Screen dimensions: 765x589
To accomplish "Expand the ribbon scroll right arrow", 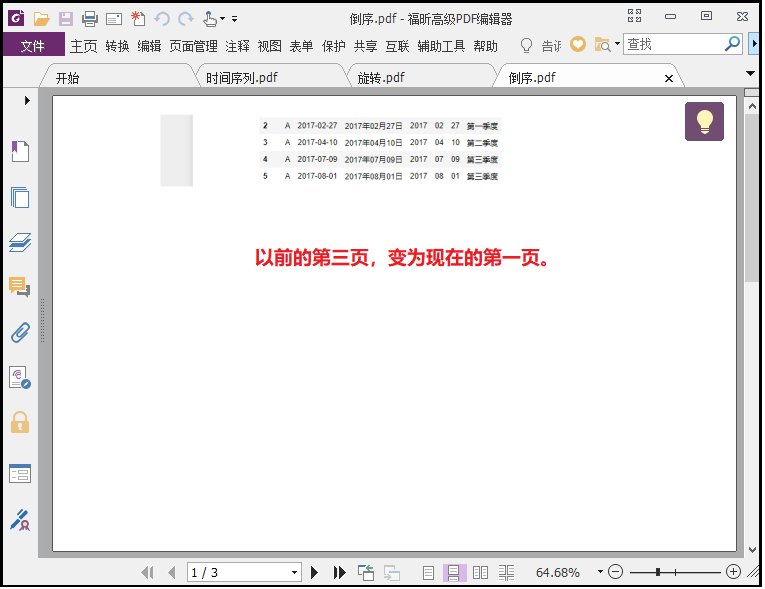I will 754,44.
